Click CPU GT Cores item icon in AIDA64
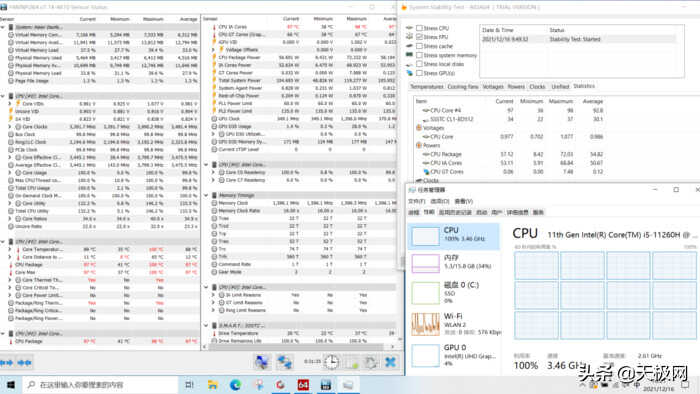The height and width of the screenshot is (394, 700). point(426,171)
